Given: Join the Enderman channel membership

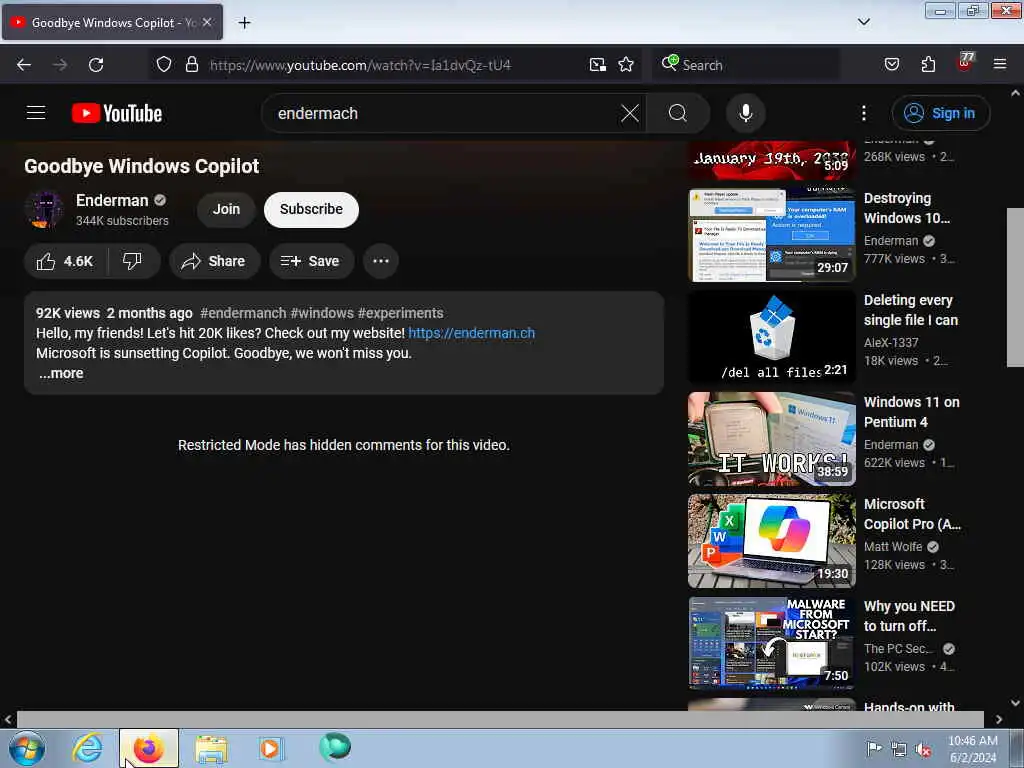Looking at the screenshot, I should (x=226, y=209).
